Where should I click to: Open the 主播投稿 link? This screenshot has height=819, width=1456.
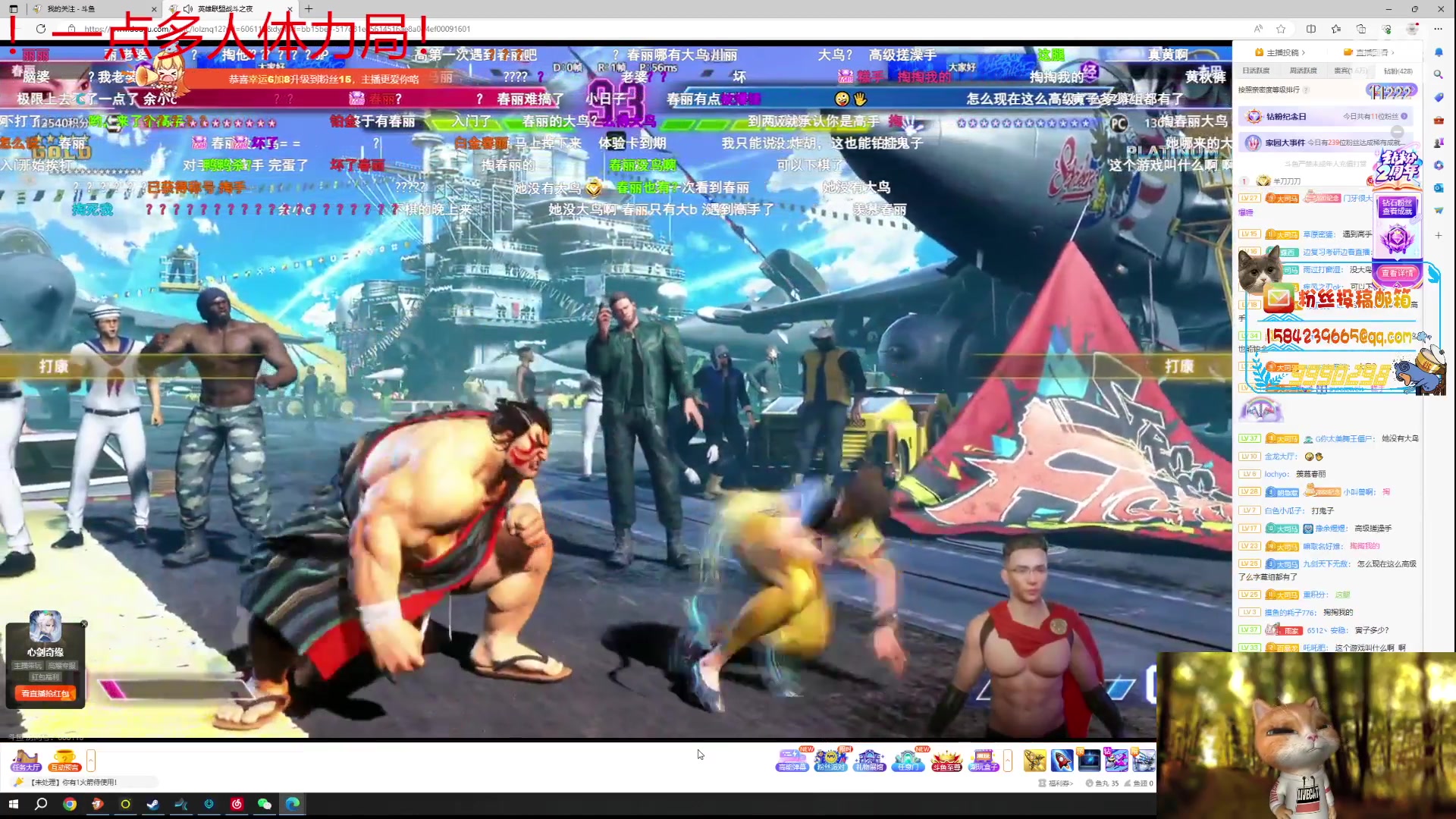click(1280, 52)
